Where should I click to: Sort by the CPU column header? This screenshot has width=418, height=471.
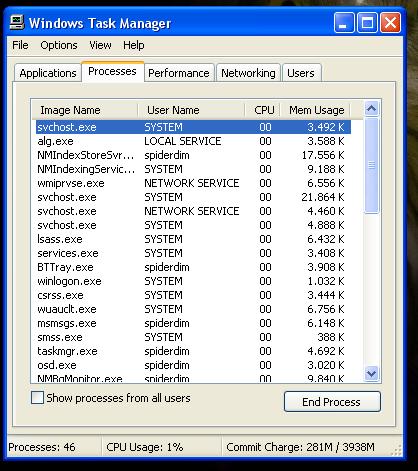pyautogui.click(x=263, y=110)
